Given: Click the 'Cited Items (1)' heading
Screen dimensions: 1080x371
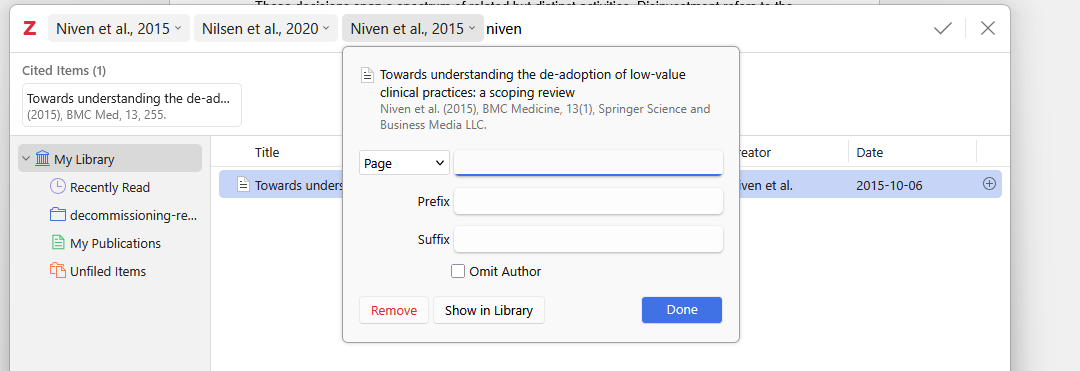Looking at the screenshot, I should [64, 70].
